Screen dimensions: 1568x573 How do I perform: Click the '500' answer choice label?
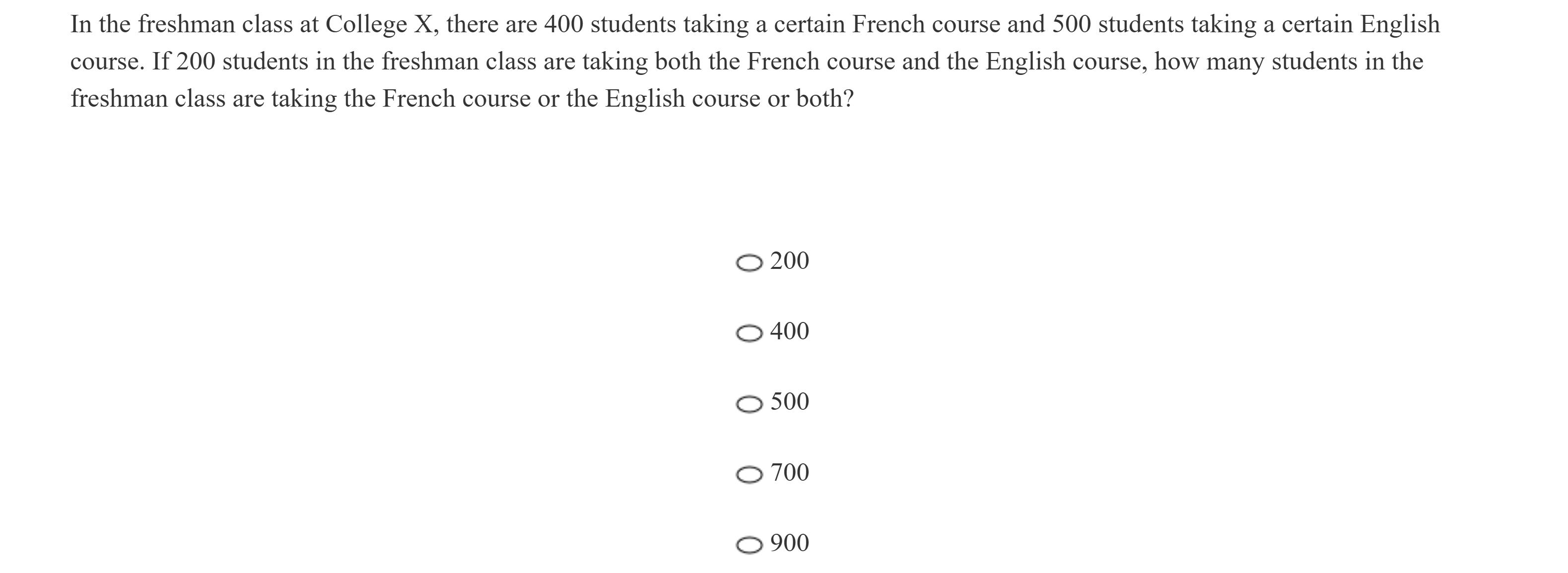click(790, 402)
